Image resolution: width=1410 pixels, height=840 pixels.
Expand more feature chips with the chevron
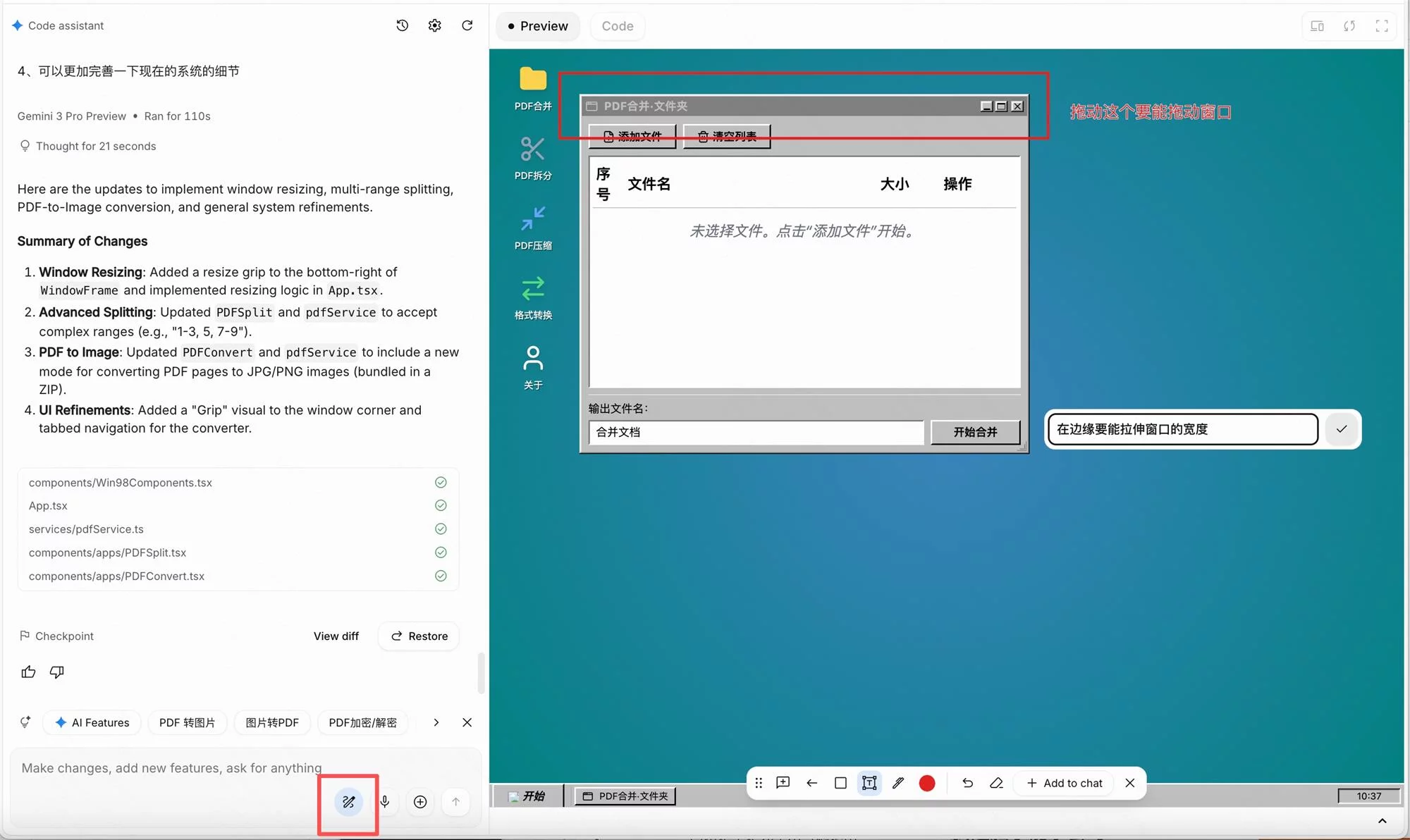coord(436,722)
